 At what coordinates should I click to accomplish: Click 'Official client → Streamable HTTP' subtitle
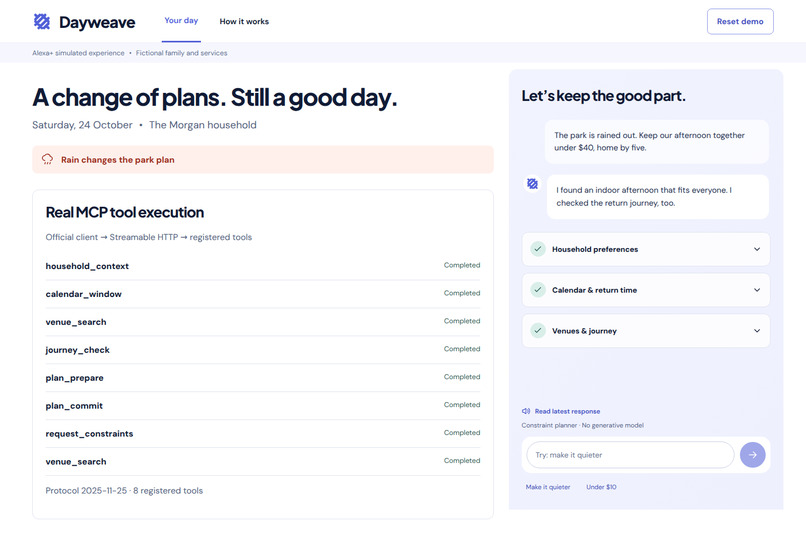click(149, 237)
